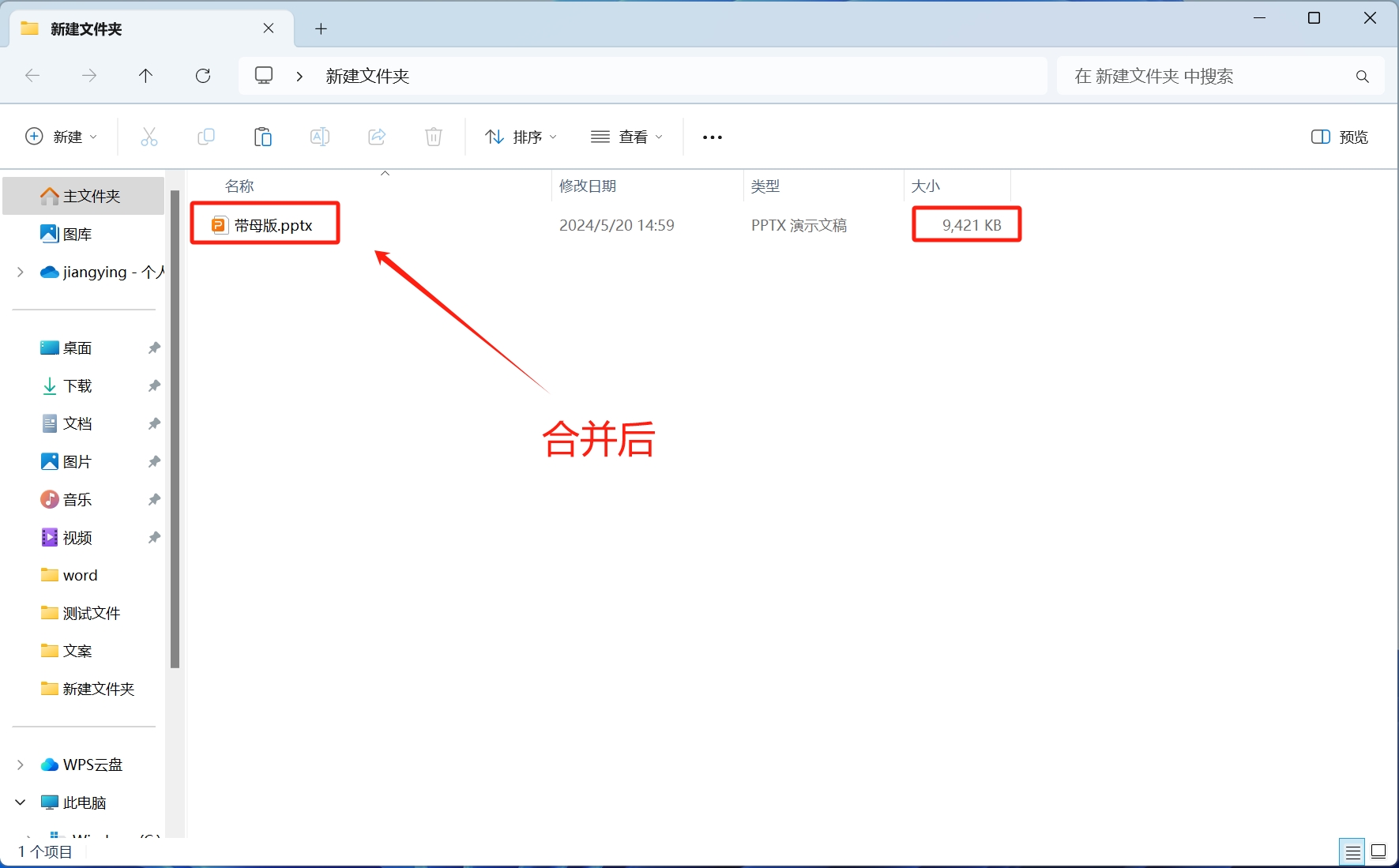The image size is (1399, 868).
Task: Select the Rename icon
Action: [320, 137]
